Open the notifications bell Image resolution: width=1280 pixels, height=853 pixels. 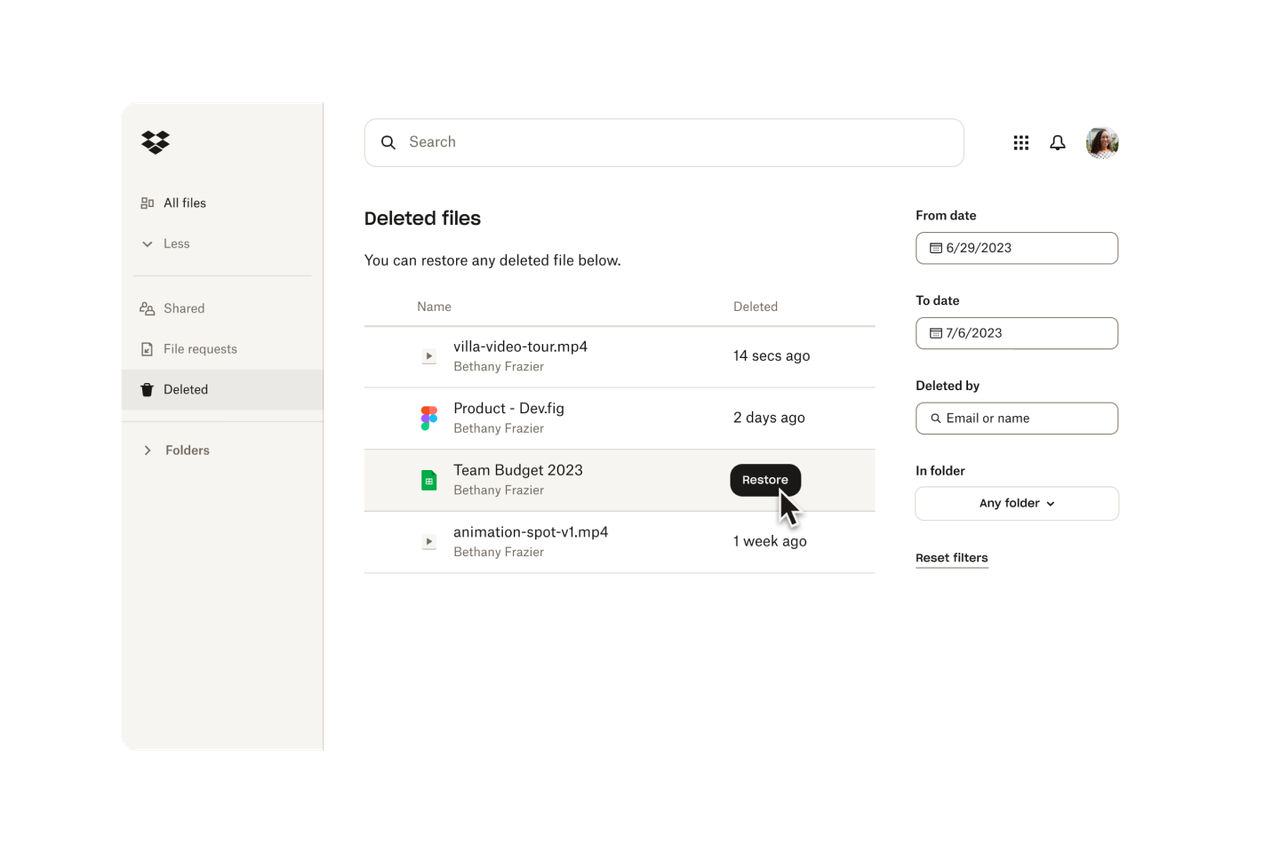coord(1057,142)
